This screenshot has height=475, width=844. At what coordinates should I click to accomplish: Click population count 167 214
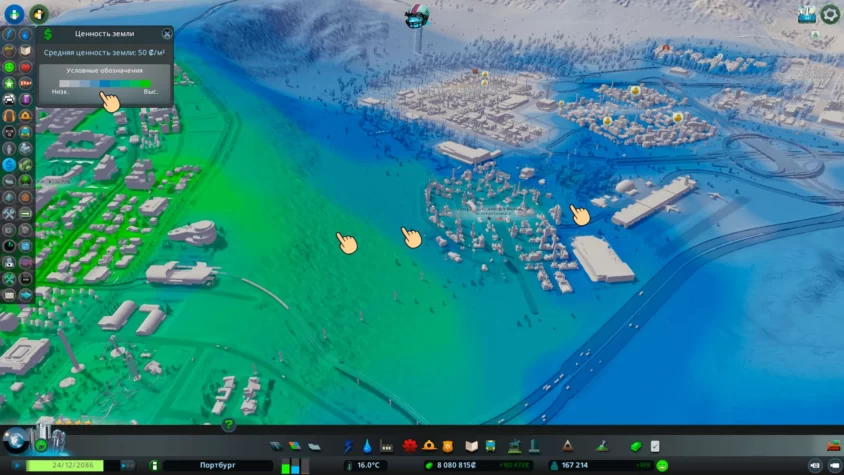point(574,465)
